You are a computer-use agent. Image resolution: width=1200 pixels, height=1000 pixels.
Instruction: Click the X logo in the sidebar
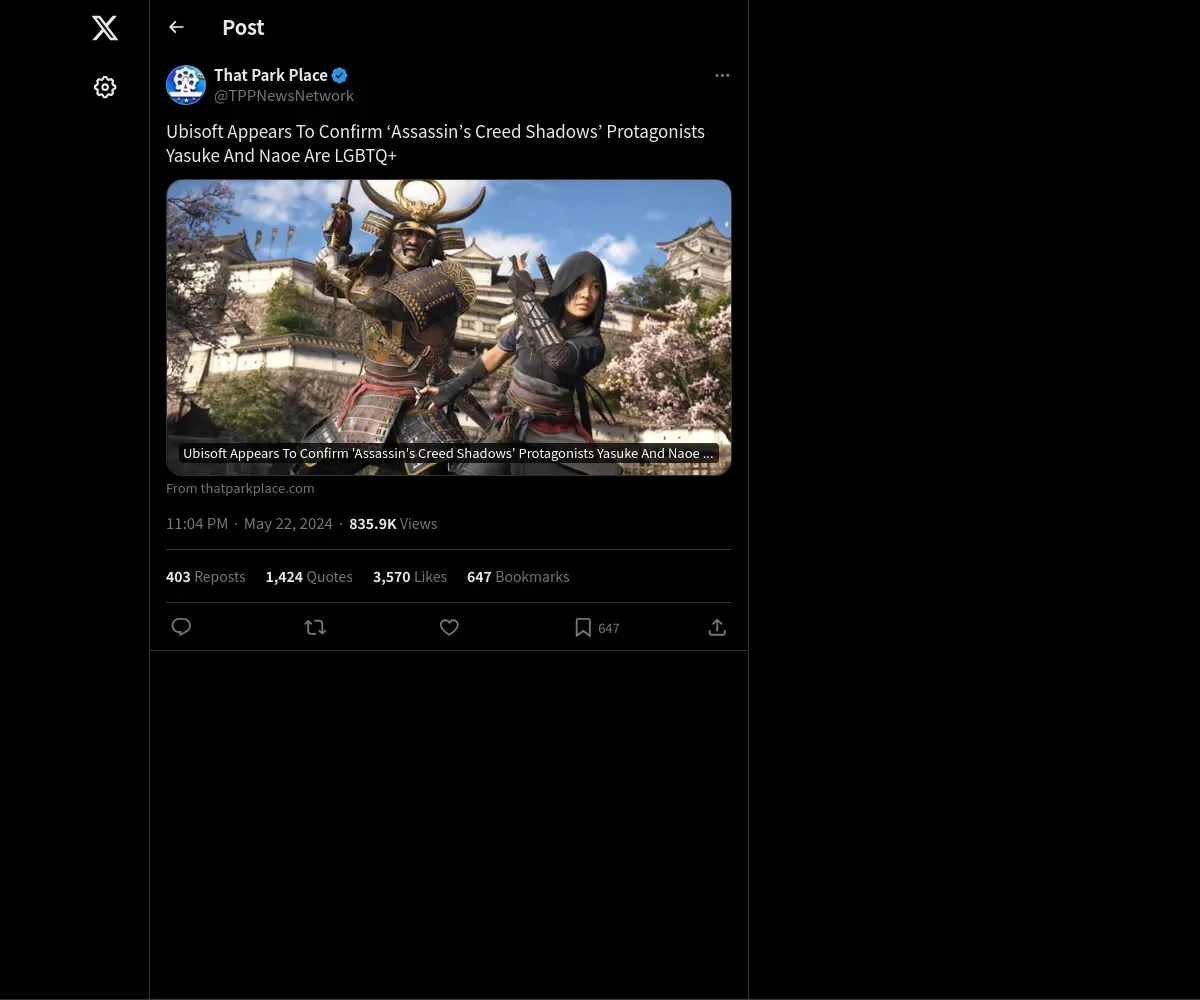point(105,28)
